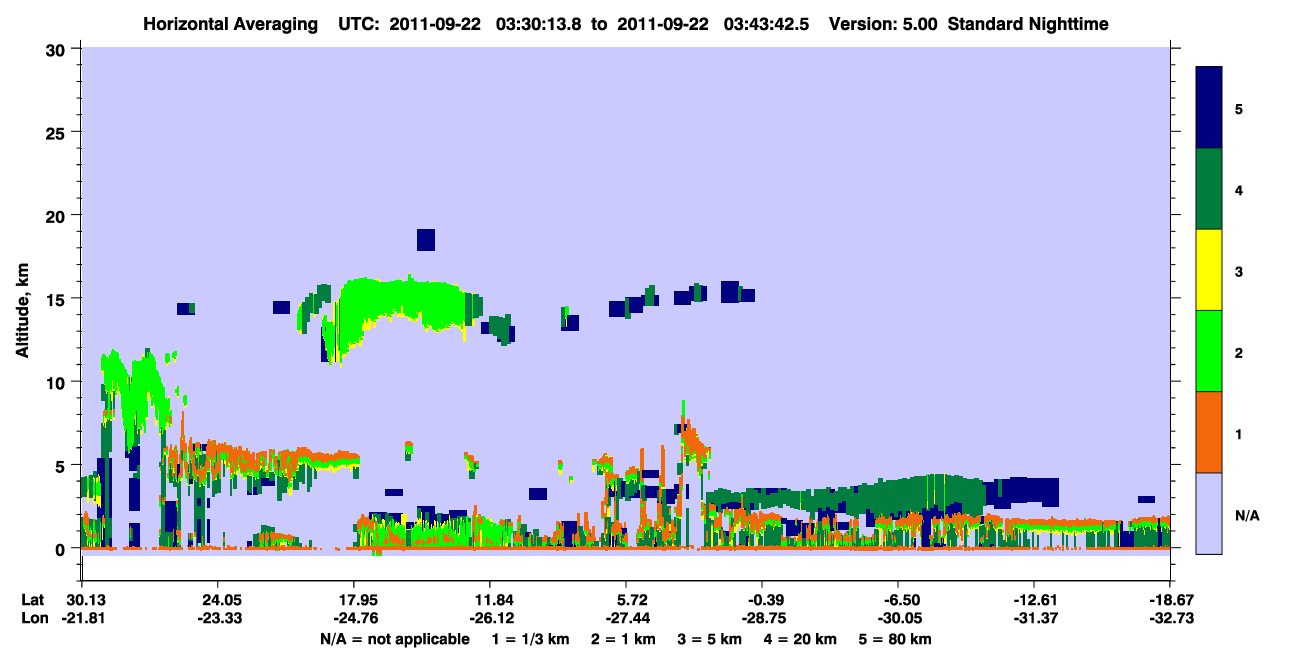1300x667 pixels.
Task: Click the 'N/A = not applicable' legend text
Action: [x=394, y=639]
